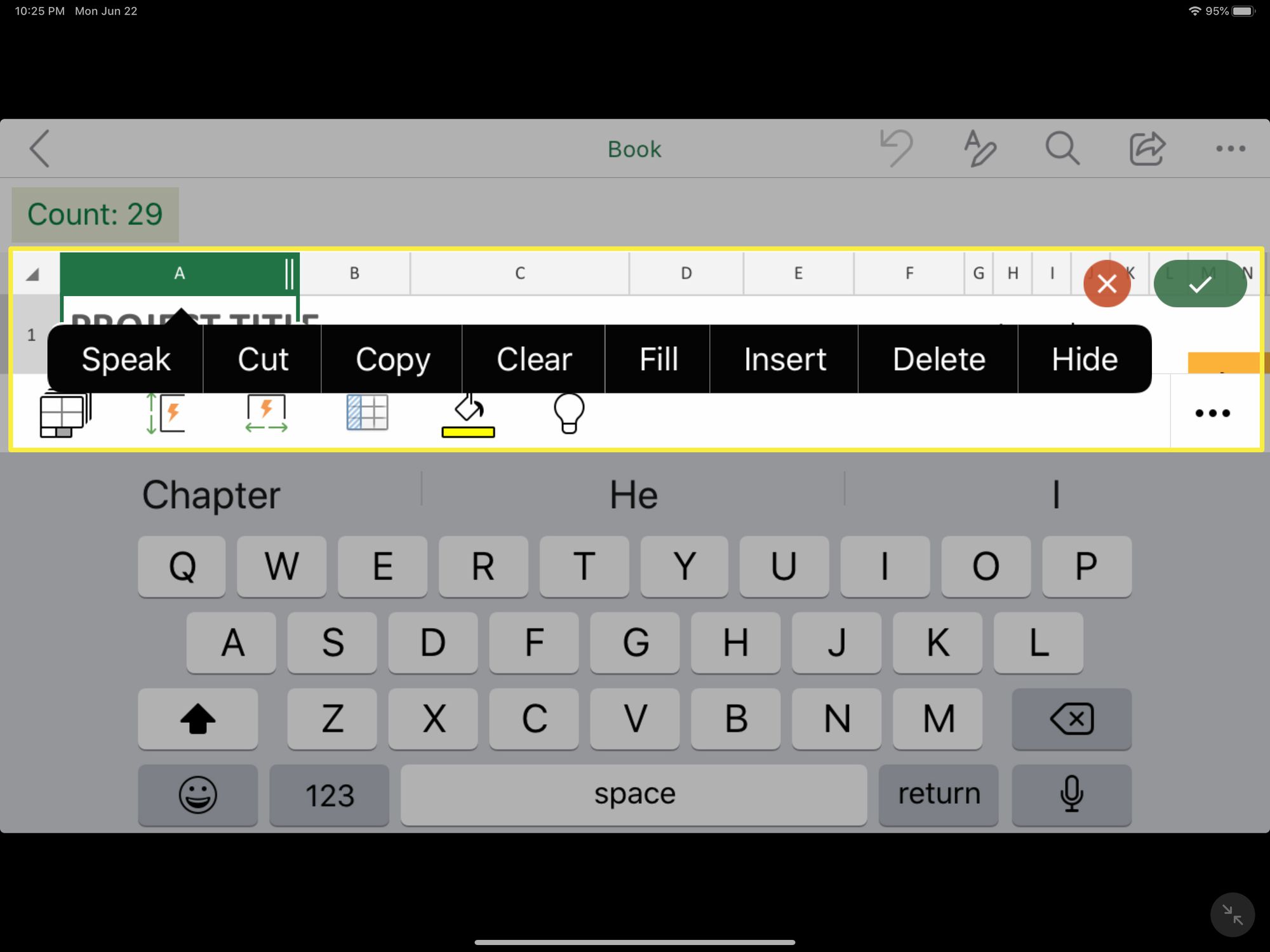Tap the red X cancel button
1270x952 pixels.
tap(1108, 284)
